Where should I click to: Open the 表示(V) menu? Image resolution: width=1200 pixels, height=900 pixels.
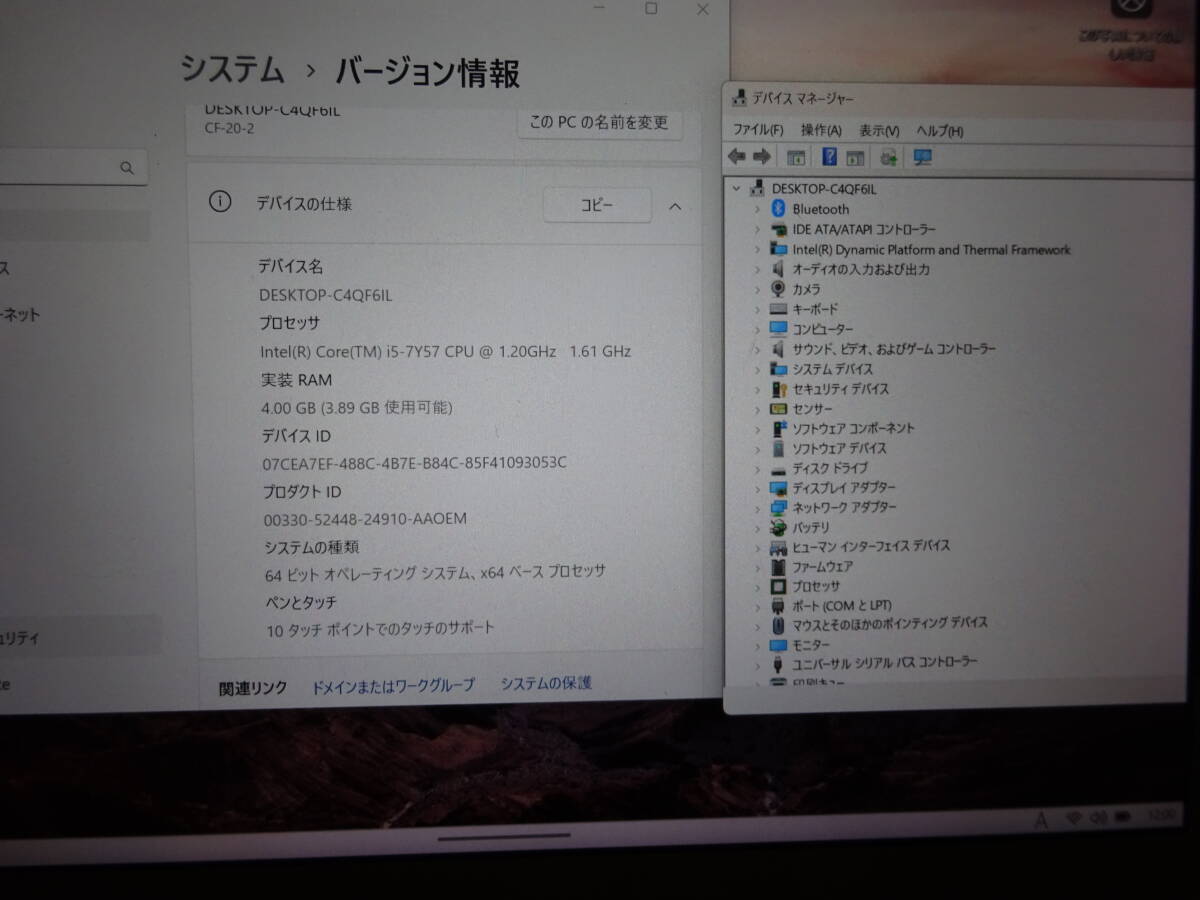879,131
